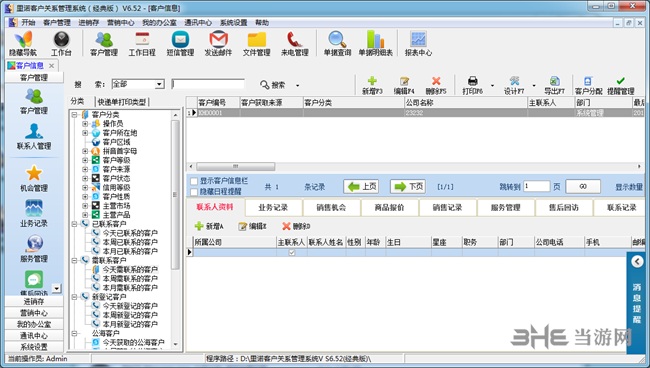
Task: Open the 营销中心 sidebar section
Action: [34, 313]
